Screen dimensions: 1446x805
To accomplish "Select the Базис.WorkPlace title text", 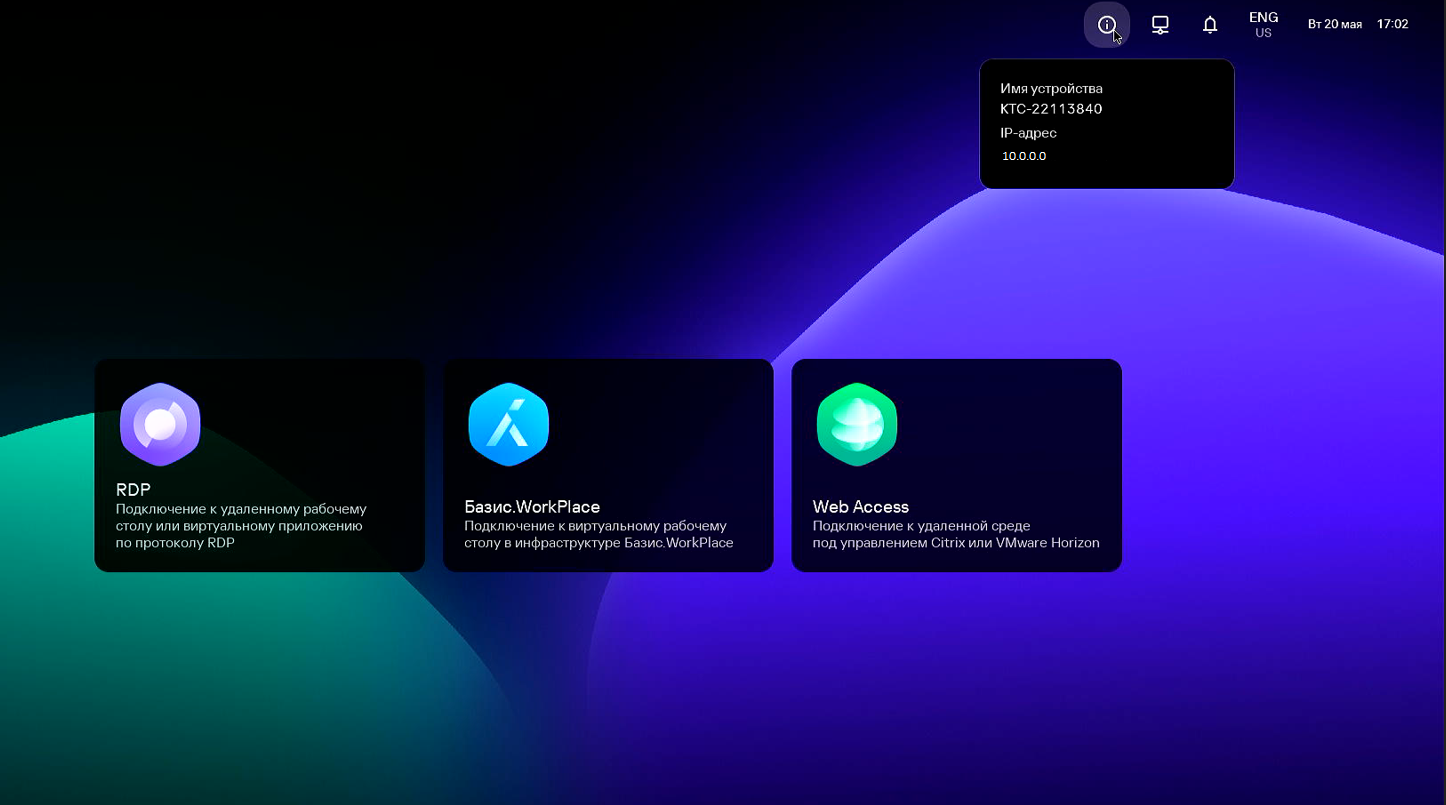I will [532, 507].
